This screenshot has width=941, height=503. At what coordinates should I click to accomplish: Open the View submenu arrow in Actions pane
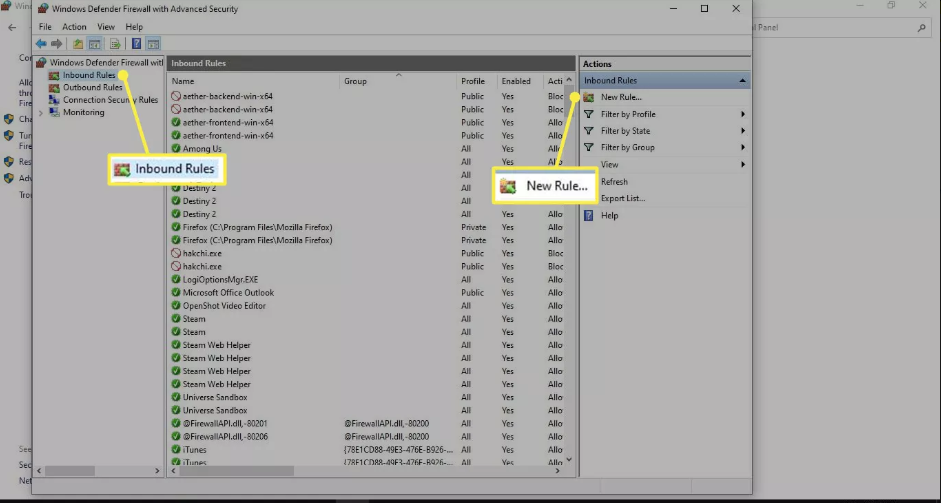[x=743, y=164]
